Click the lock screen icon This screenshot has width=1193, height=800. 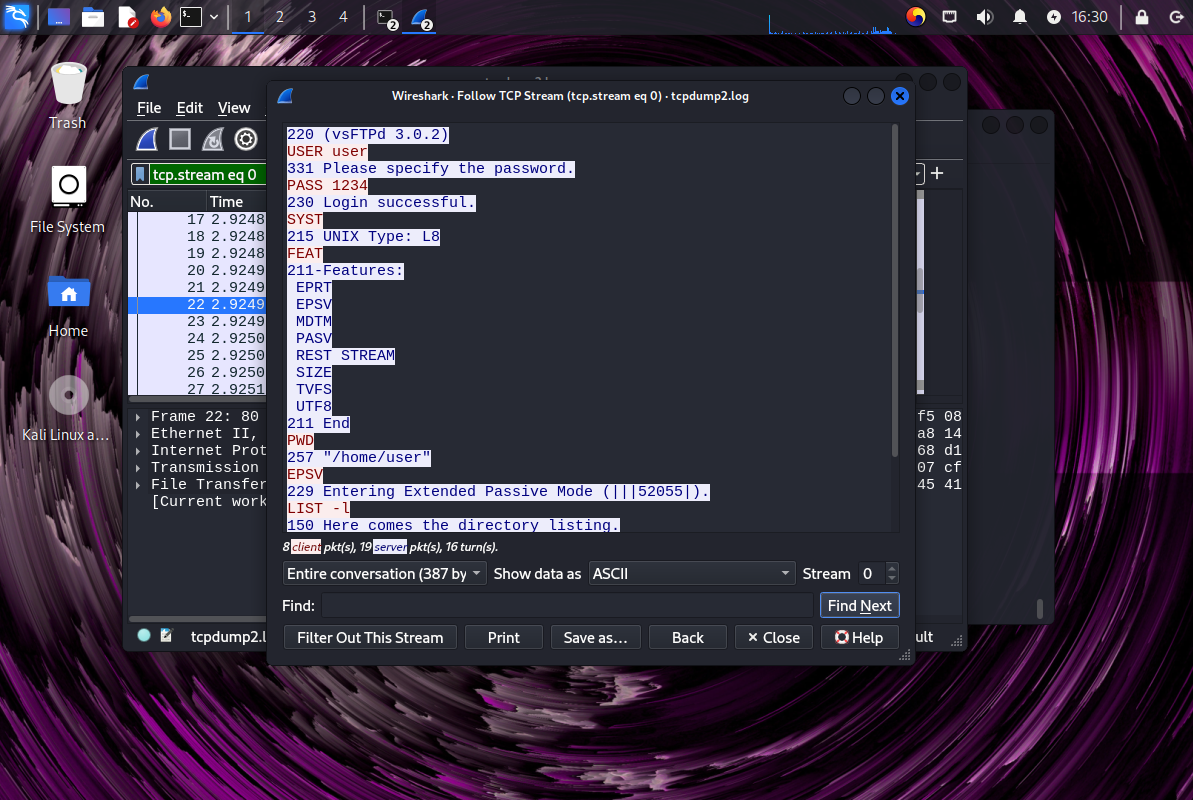coord(1142,17)
